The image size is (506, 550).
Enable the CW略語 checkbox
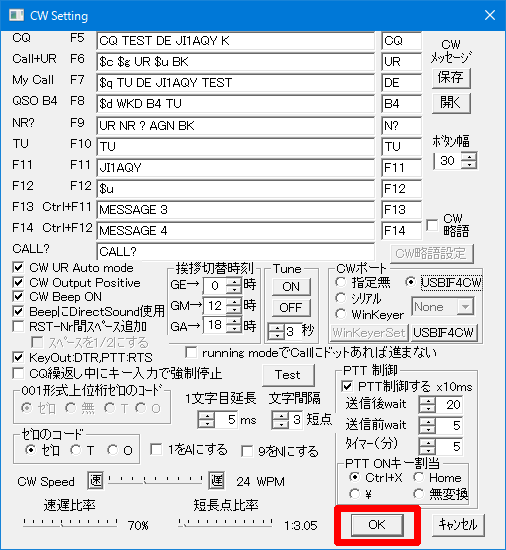[432, 225]
